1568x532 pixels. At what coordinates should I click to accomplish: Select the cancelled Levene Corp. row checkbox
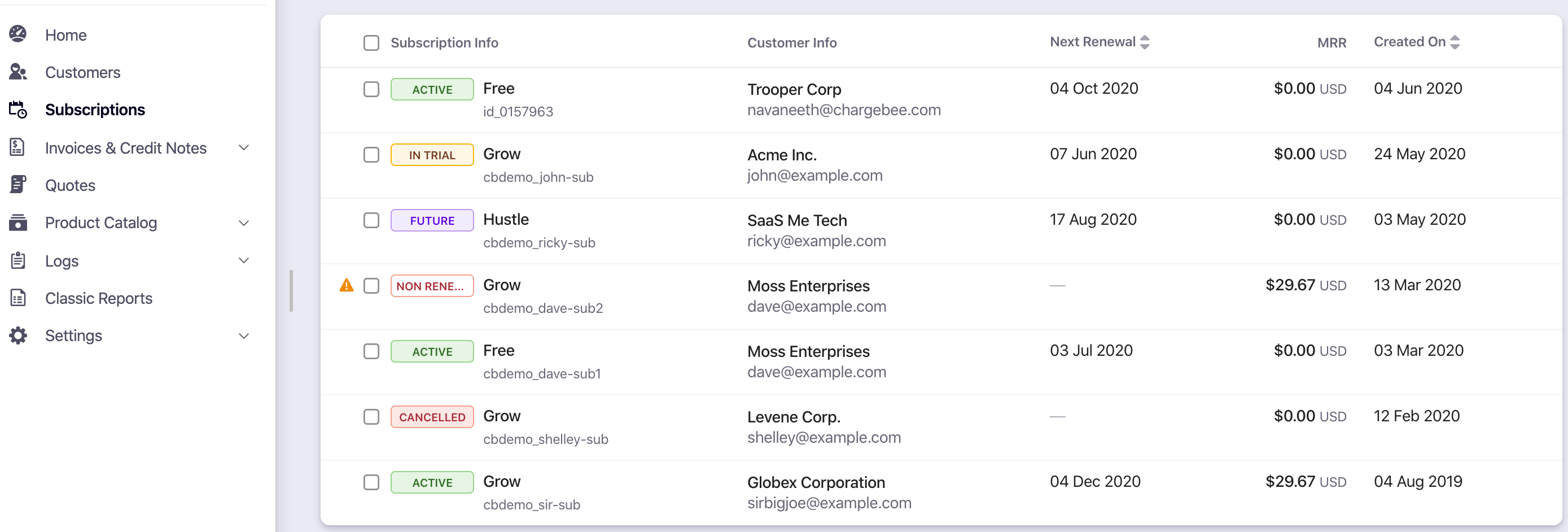click(371, 416)
